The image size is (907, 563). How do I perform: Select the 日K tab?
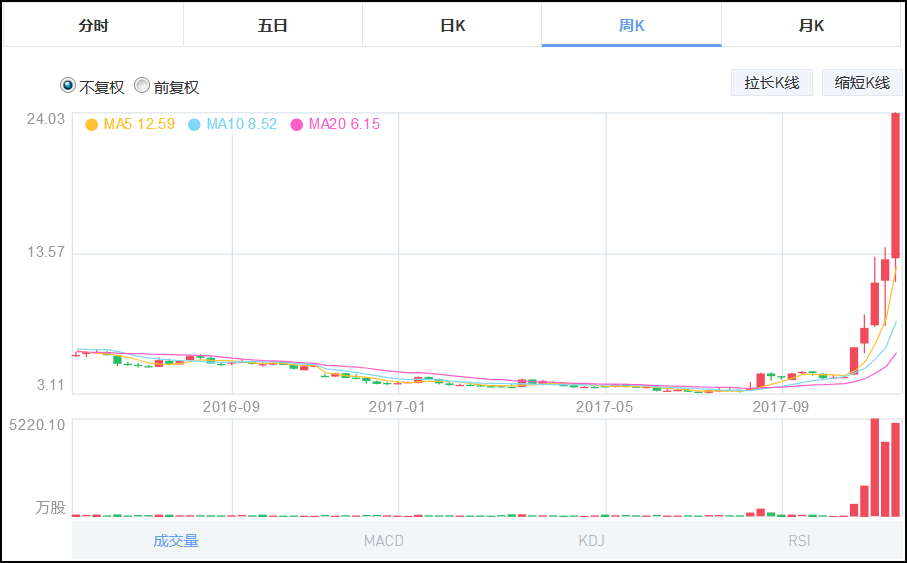pos(452,25)
